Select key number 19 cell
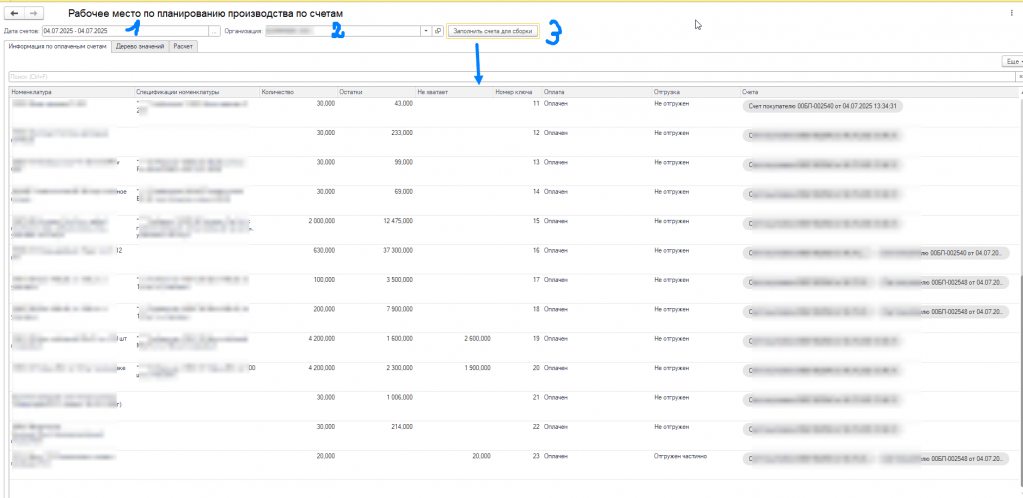The image size is (1023, 498). 536,339
